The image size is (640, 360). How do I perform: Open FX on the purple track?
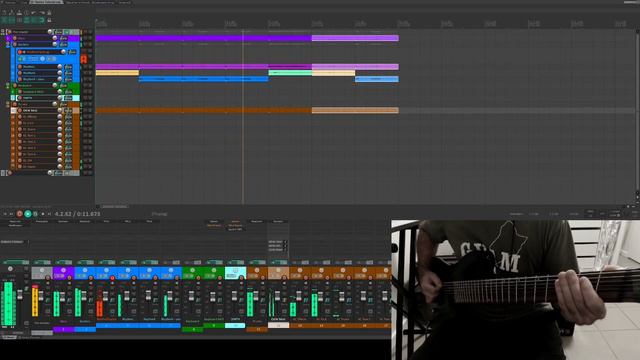pyautogui.click(x=64, y=38)
